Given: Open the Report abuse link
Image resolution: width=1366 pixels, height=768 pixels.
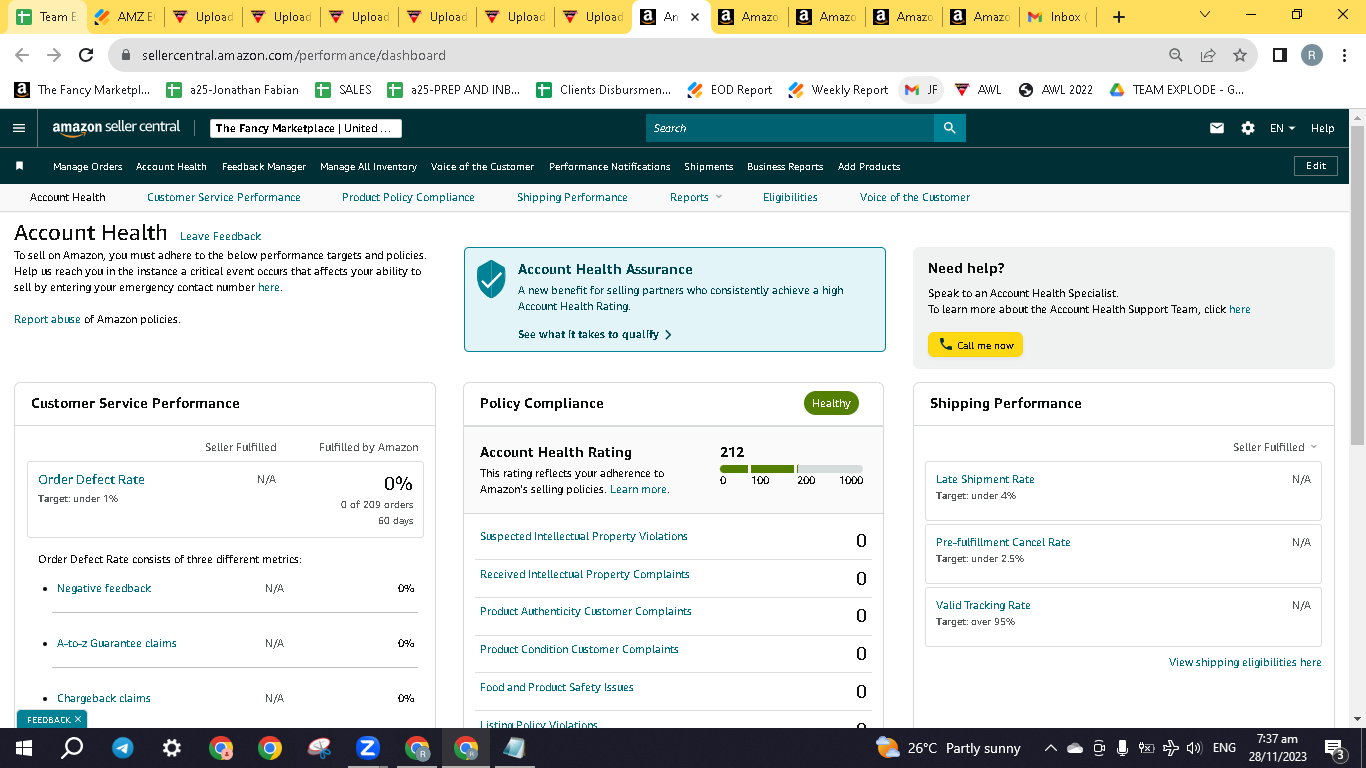Looking at the screenshot, I should (x=47, y=319).
